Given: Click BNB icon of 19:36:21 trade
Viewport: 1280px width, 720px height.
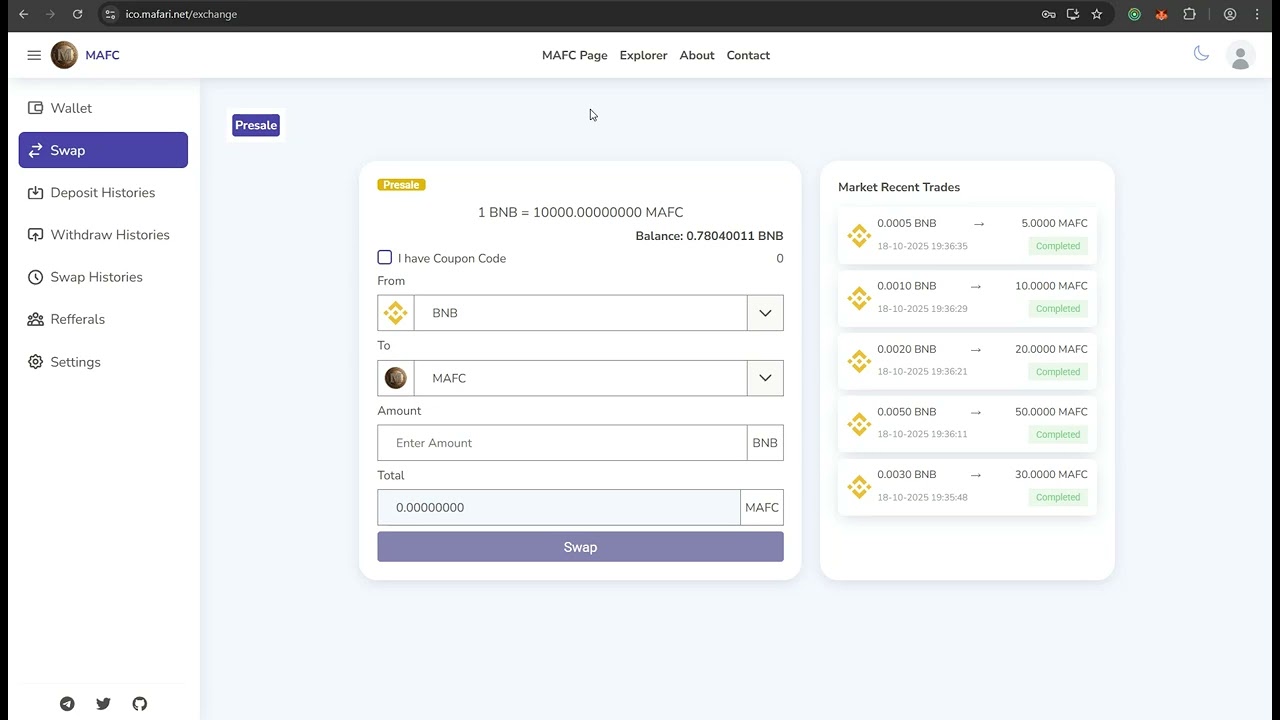Looking at the screenshot, I should point(859,361).
